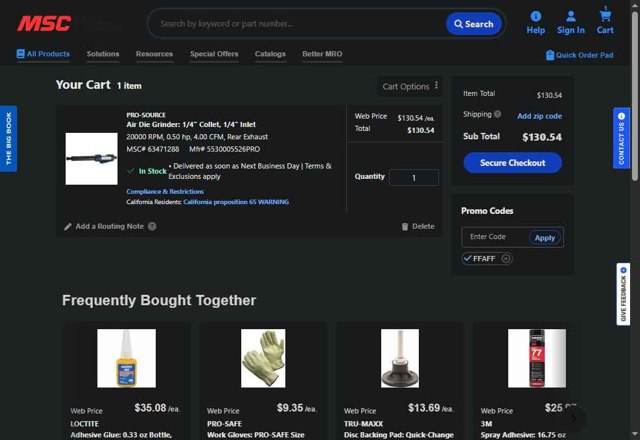The height and width of the screenshot is (440, 640).
Task: Open the Special Offers menu
Action: pyautogui.click(x=214, y=54)
